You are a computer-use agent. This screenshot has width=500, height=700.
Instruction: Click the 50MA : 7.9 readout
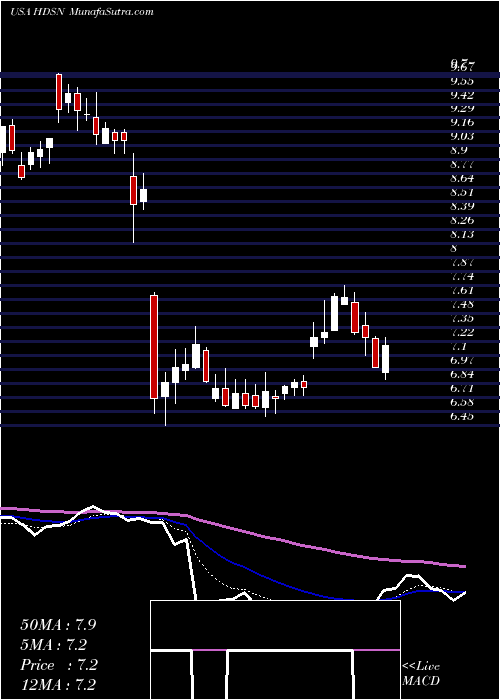pos(57,625)
